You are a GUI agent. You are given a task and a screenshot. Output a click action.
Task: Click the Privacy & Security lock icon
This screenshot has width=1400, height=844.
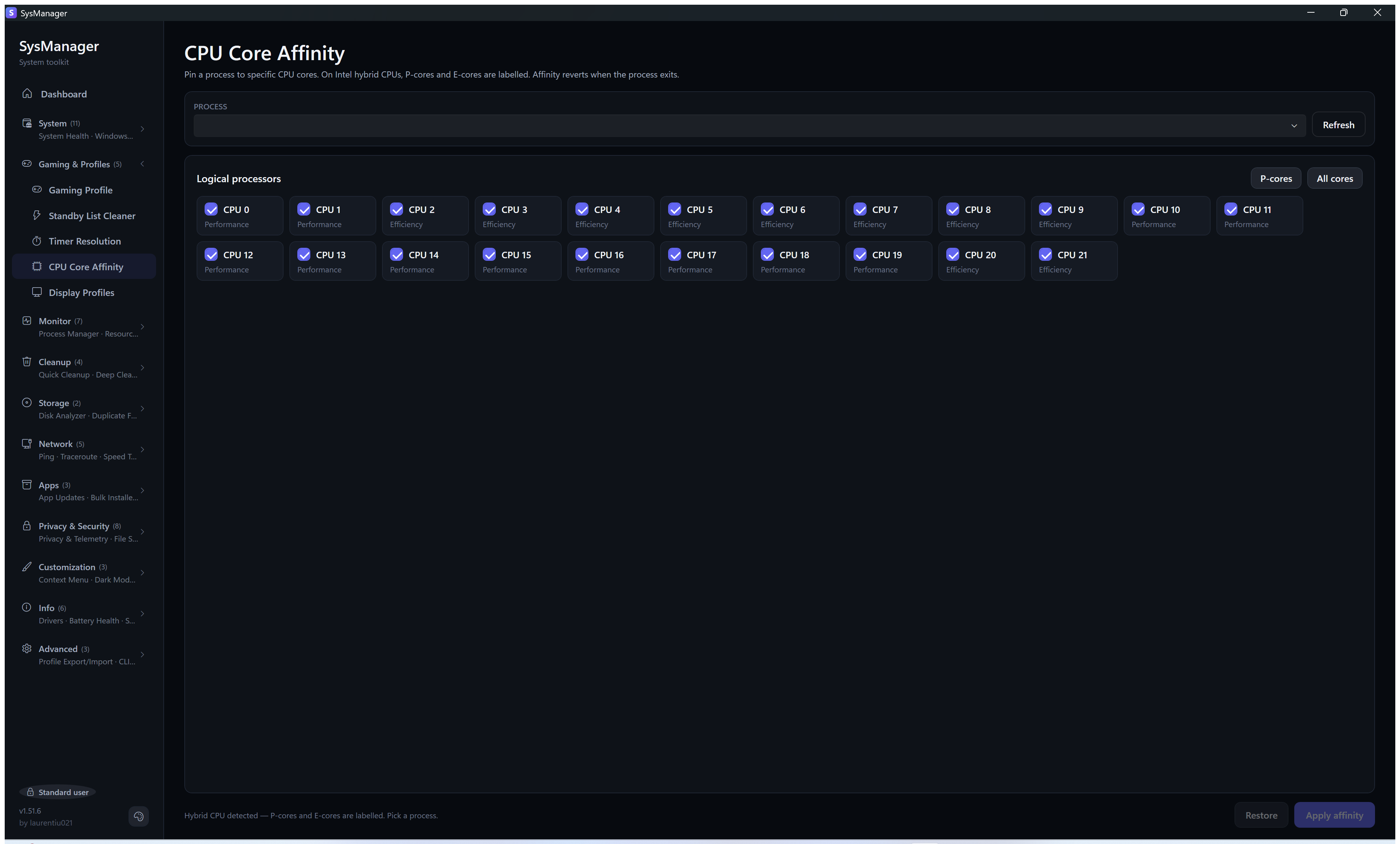tap(27, 526)
